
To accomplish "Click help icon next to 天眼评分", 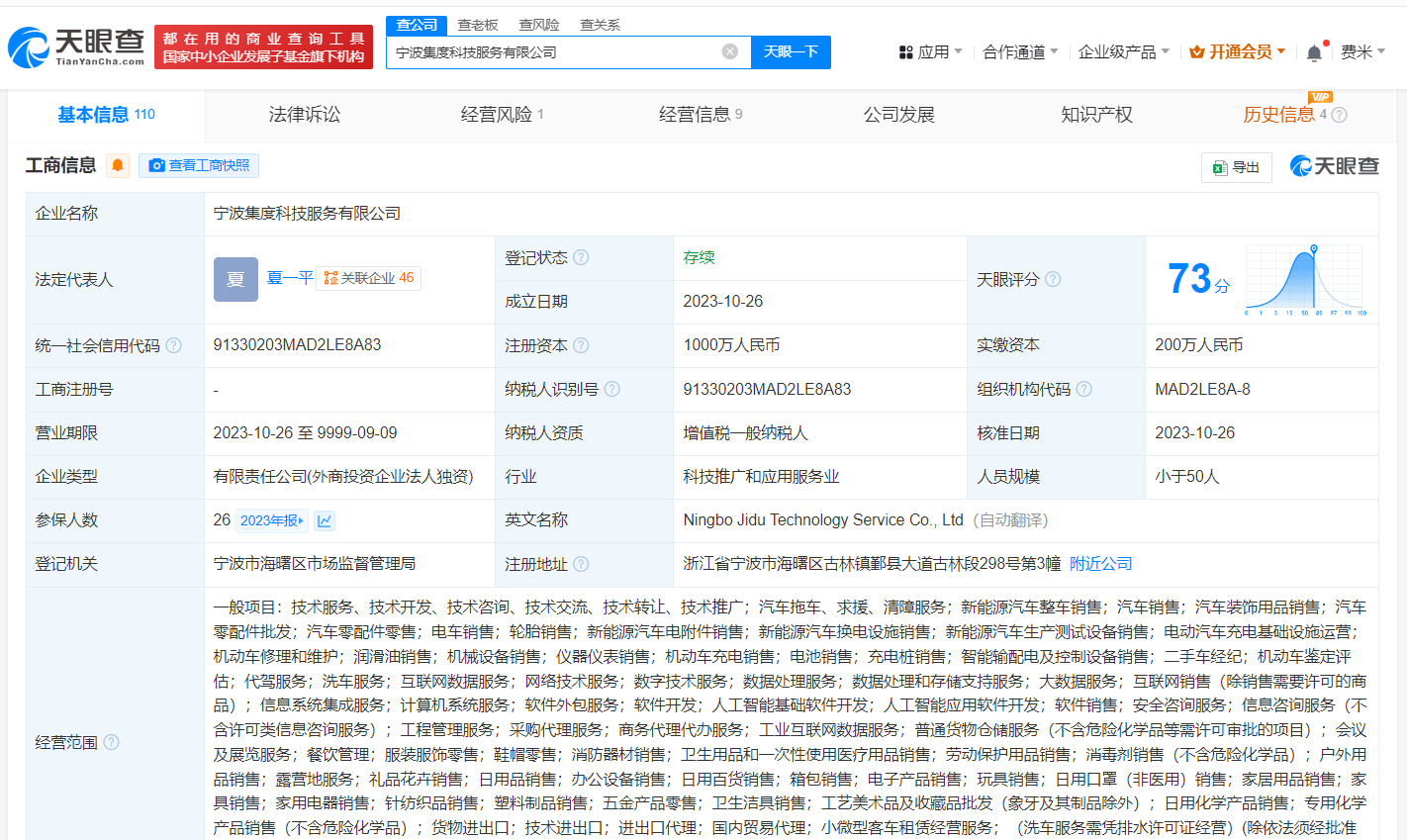I will click(1053, 279).
